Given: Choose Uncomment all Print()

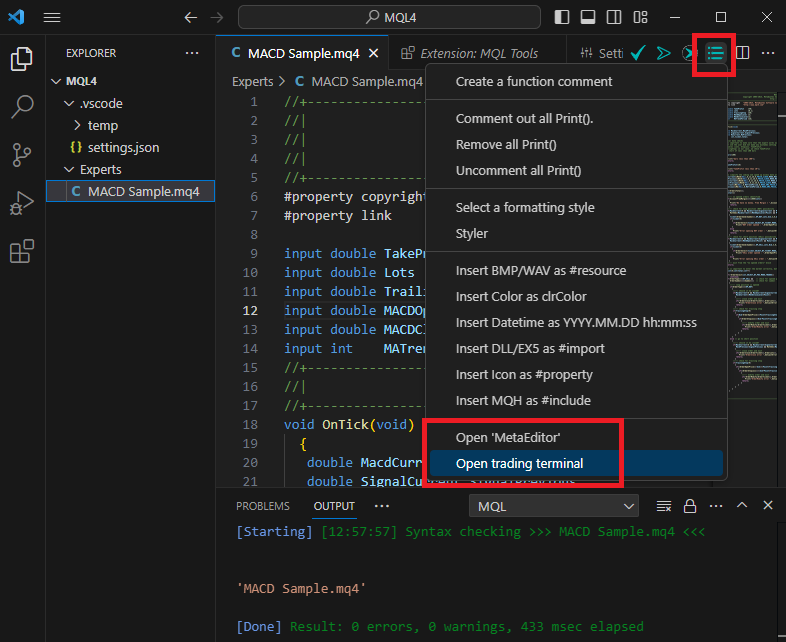Looking at the screenshot, I should point(576,171).
